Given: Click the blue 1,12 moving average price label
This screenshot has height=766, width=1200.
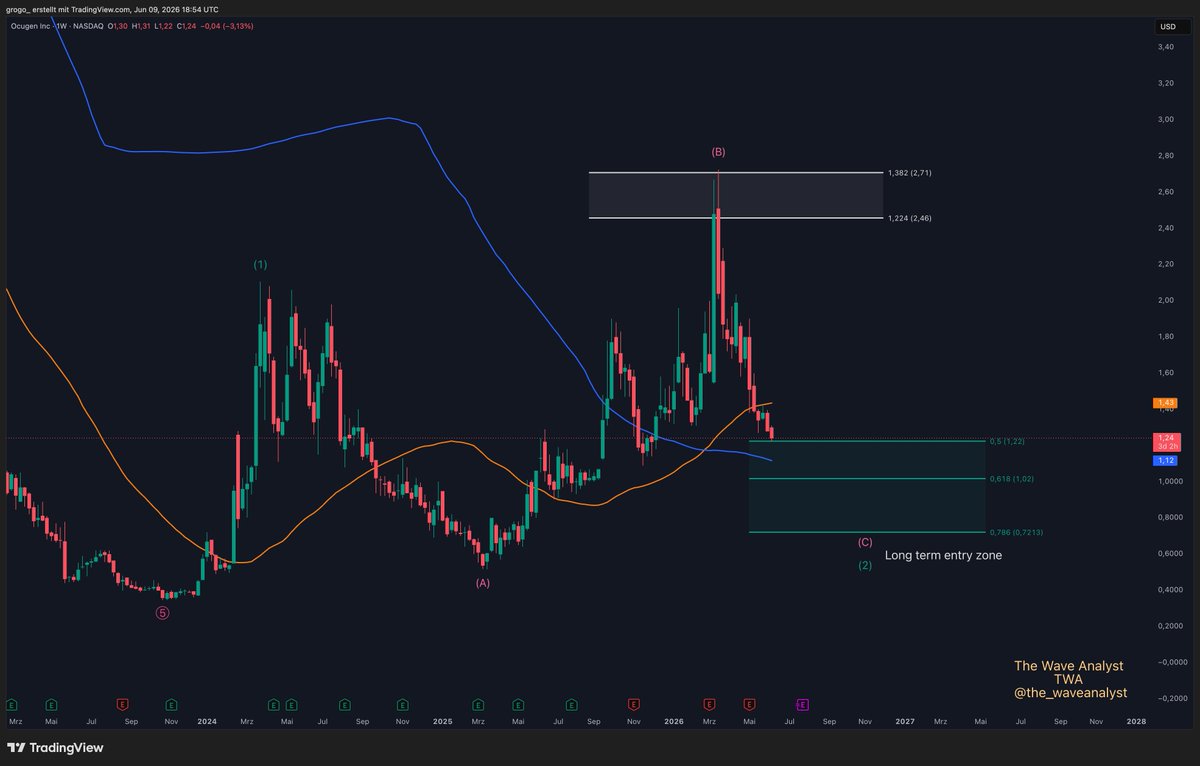Looking at the screenshot, I should [x=1164, y=460].
